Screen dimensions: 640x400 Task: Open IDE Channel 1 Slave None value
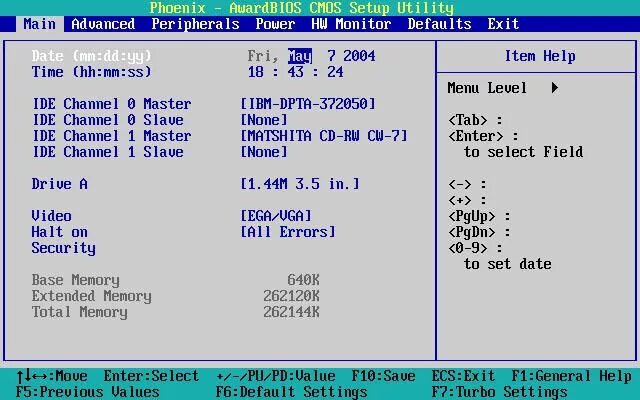click(264, 152)
